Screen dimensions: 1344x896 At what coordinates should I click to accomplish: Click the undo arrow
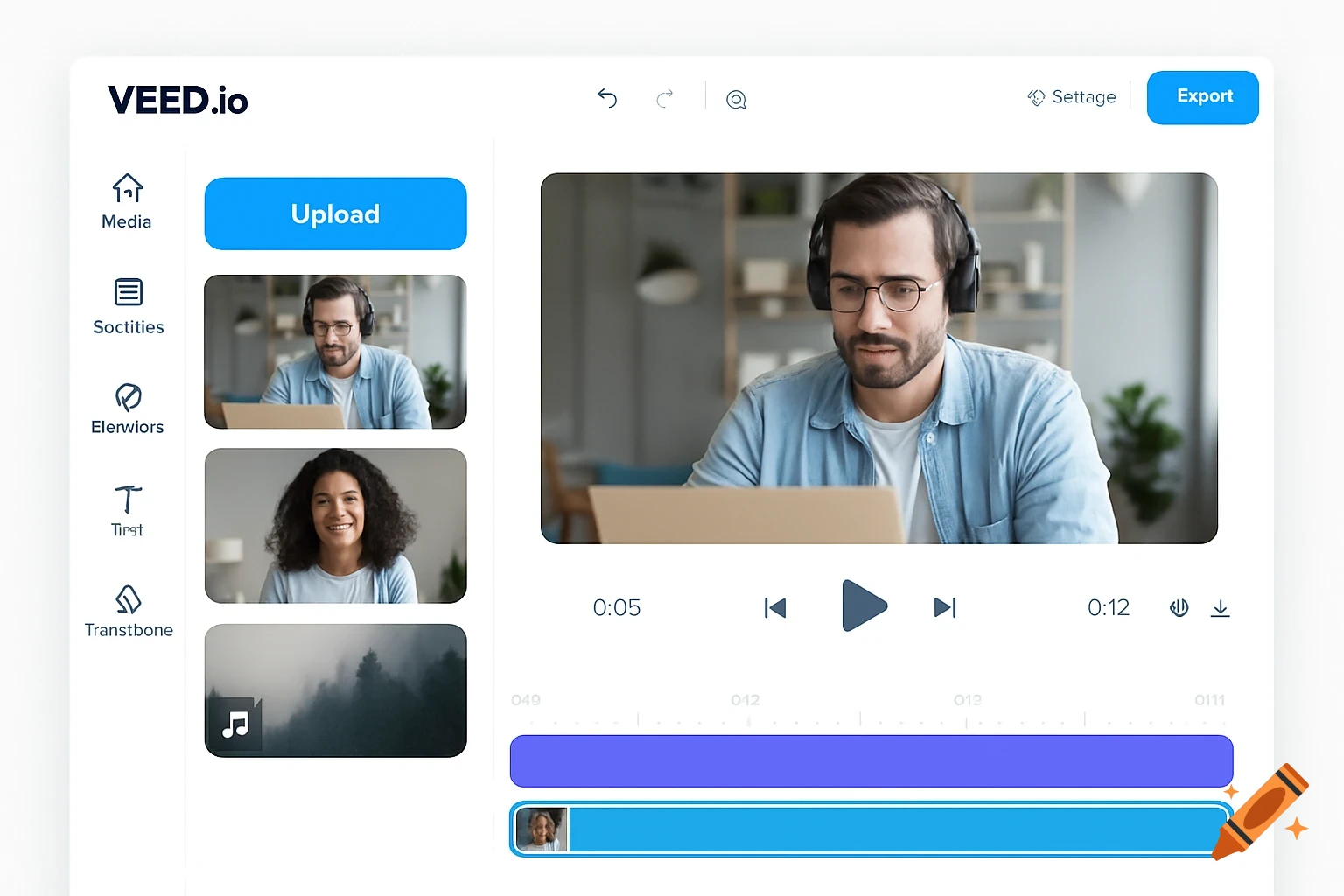(607, 98)
